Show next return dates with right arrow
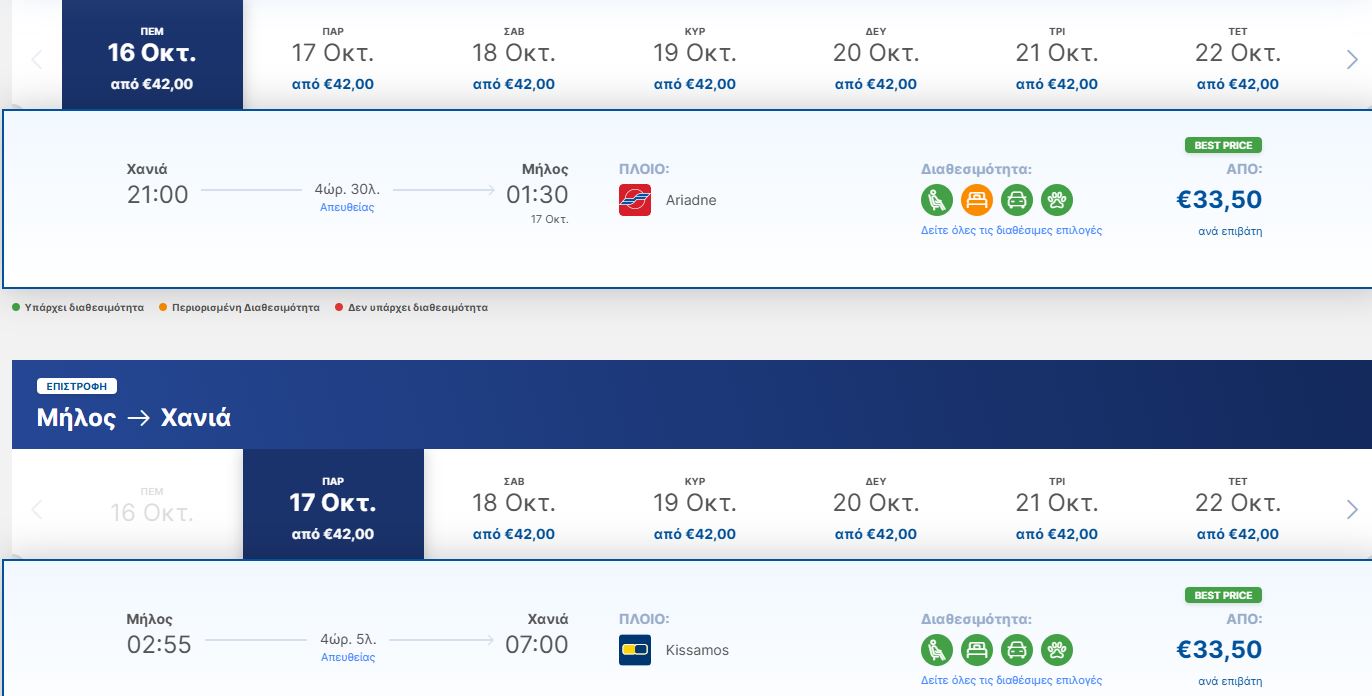1372x696 pixels. pos(1352,510)
